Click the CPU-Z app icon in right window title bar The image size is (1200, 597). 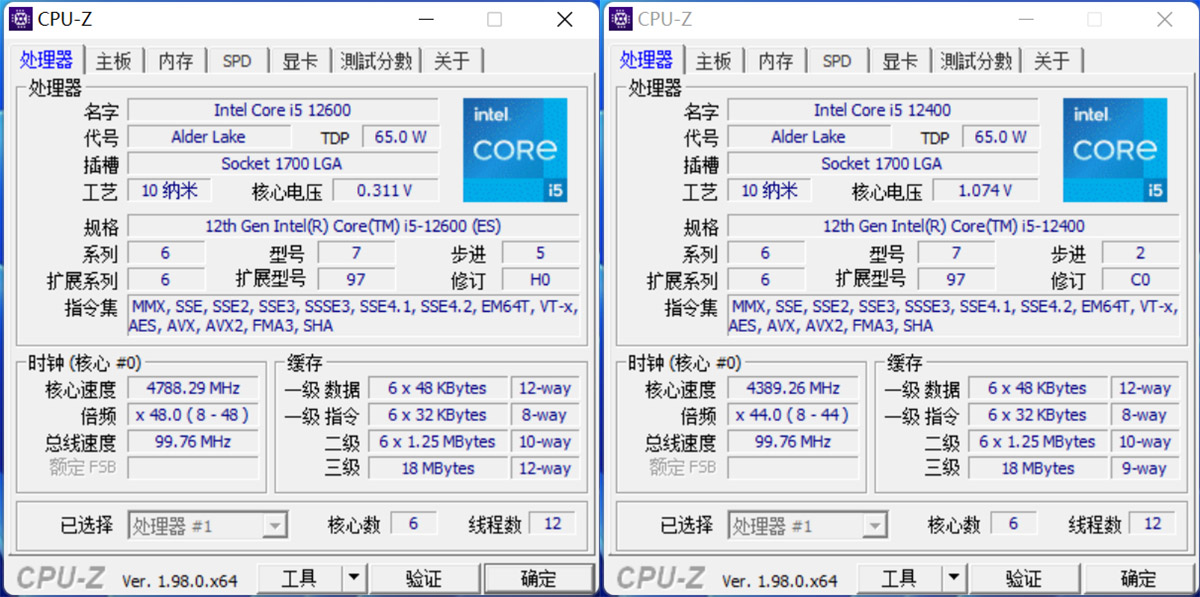coord(620,19)
